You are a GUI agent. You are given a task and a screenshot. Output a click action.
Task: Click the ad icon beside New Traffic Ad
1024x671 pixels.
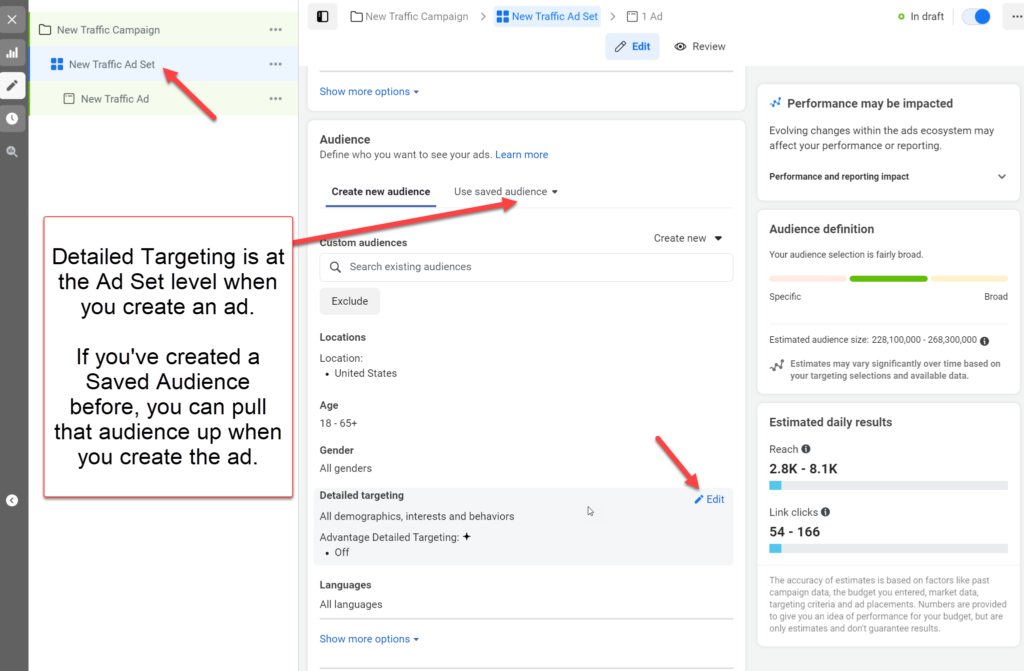[x=69, y=99]
